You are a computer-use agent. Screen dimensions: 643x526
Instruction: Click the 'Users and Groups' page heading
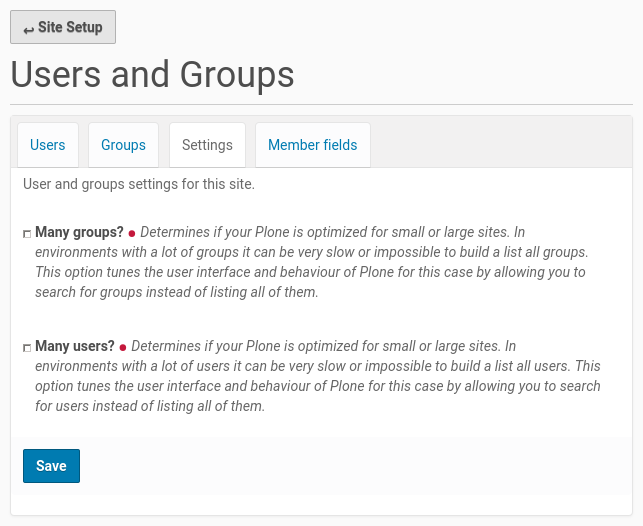pos(152,74)
